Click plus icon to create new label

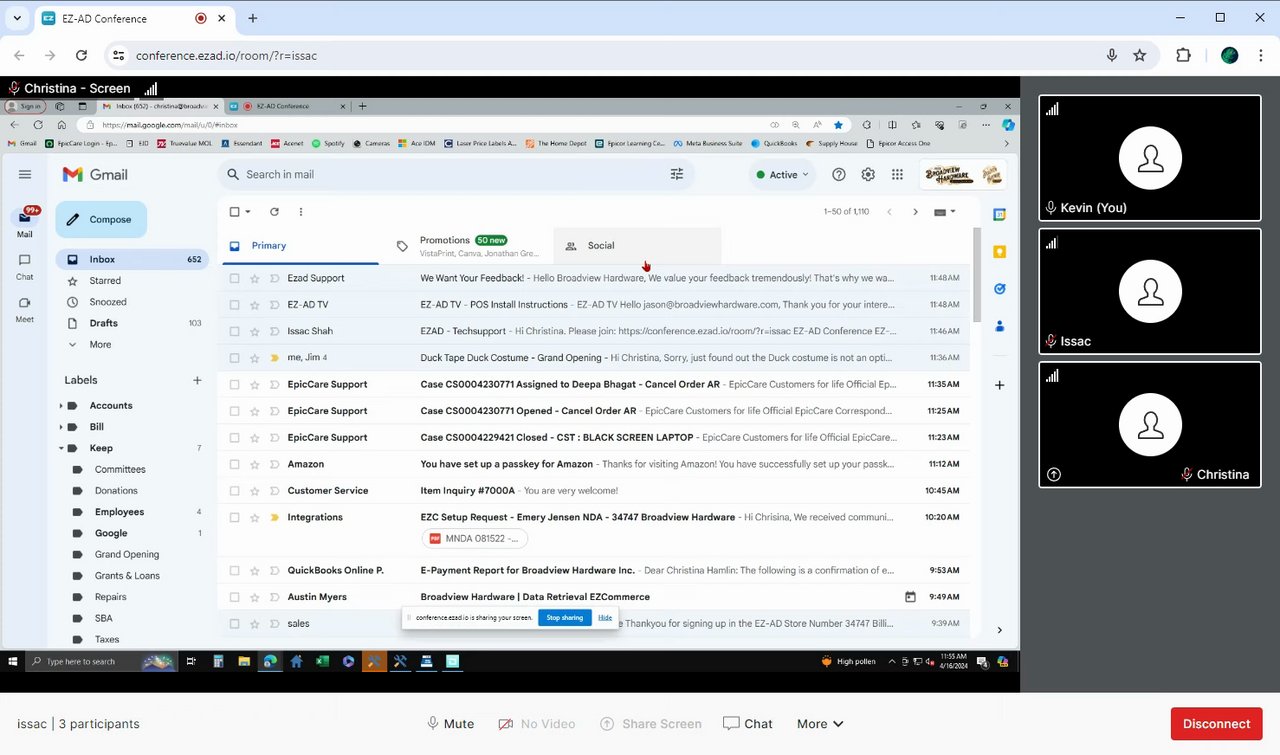(197, 380)
